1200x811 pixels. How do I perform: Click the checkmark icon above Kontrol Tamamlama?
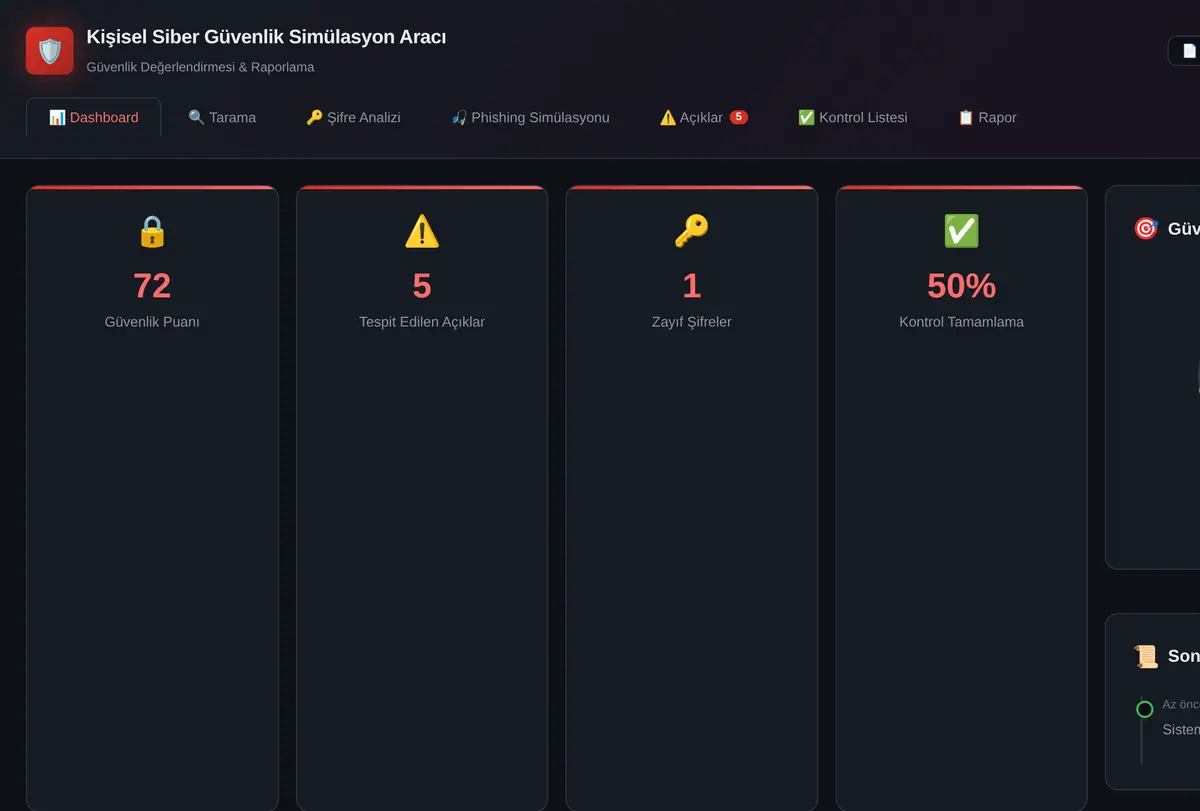pos(962,231)
